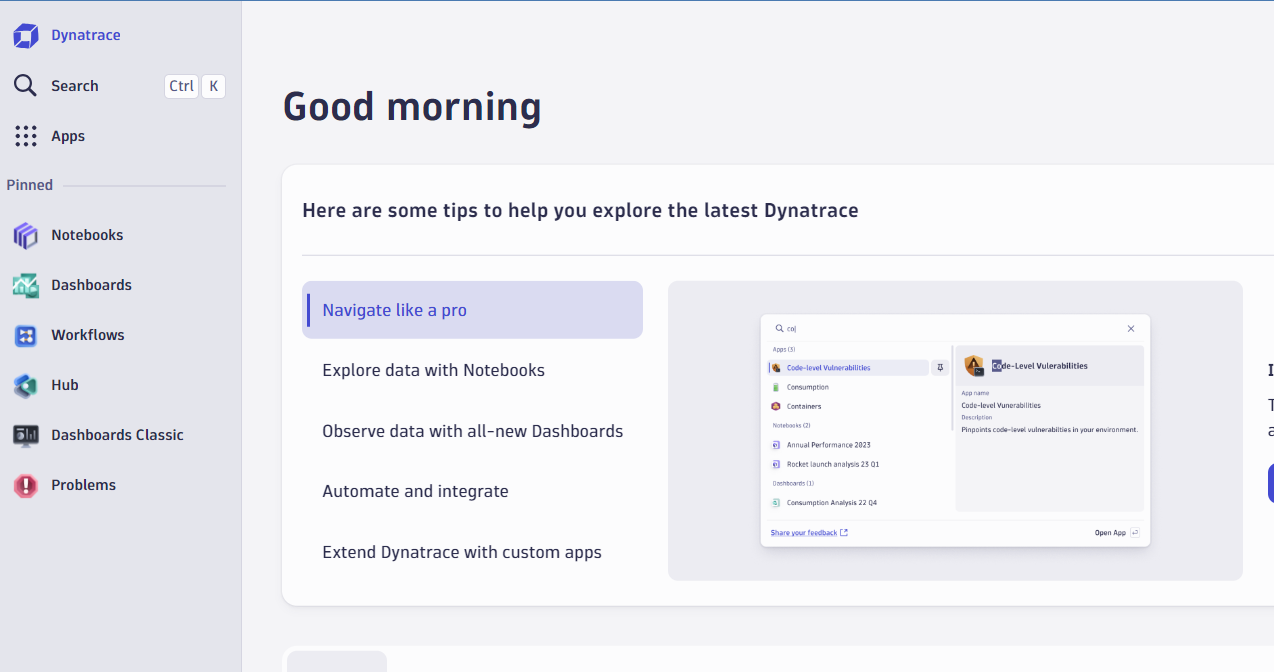Click the blue button at right edge
The image size is (1274, 672).
click(1270, 483)
